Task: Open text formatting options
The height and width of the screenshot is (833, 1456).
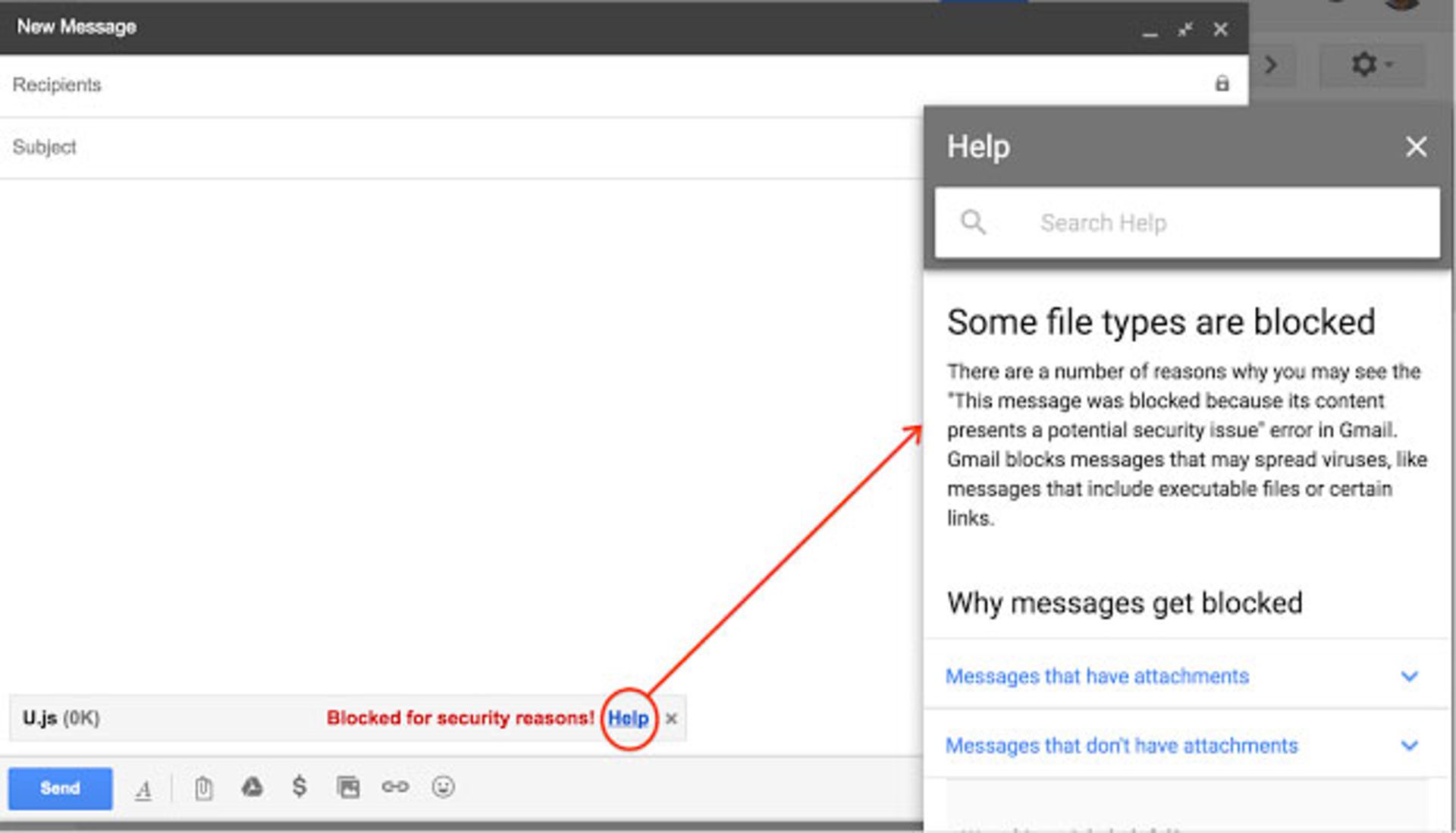Action: [144, 789]
